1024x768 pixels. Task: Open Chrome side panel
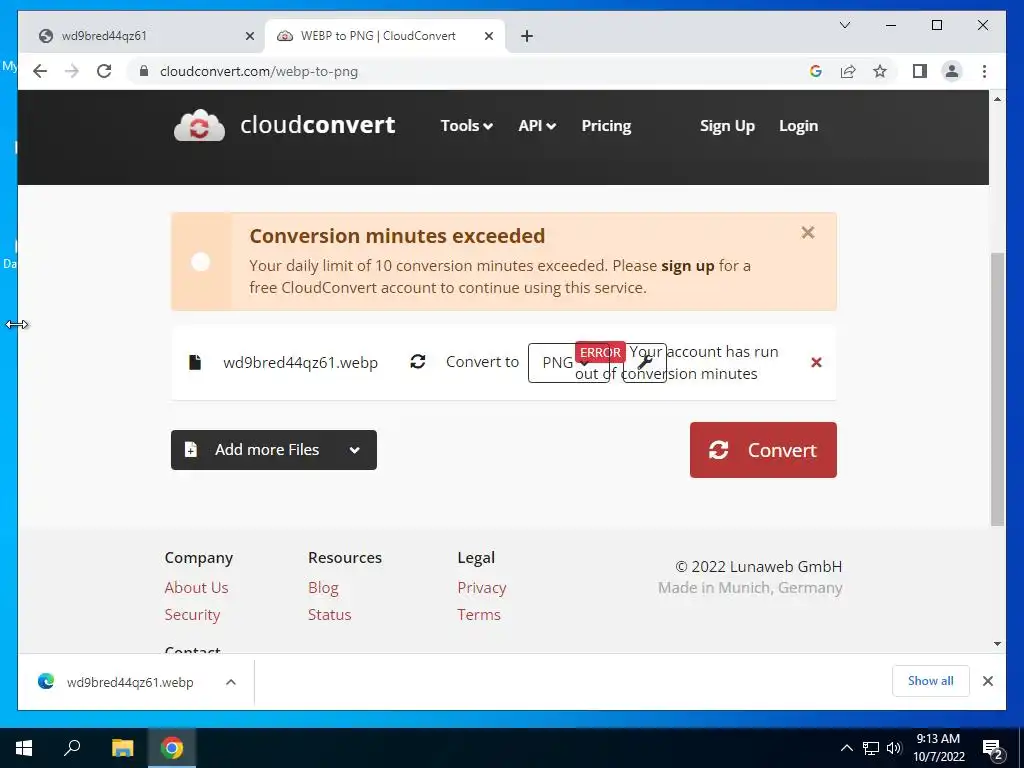tap(920, 71)
